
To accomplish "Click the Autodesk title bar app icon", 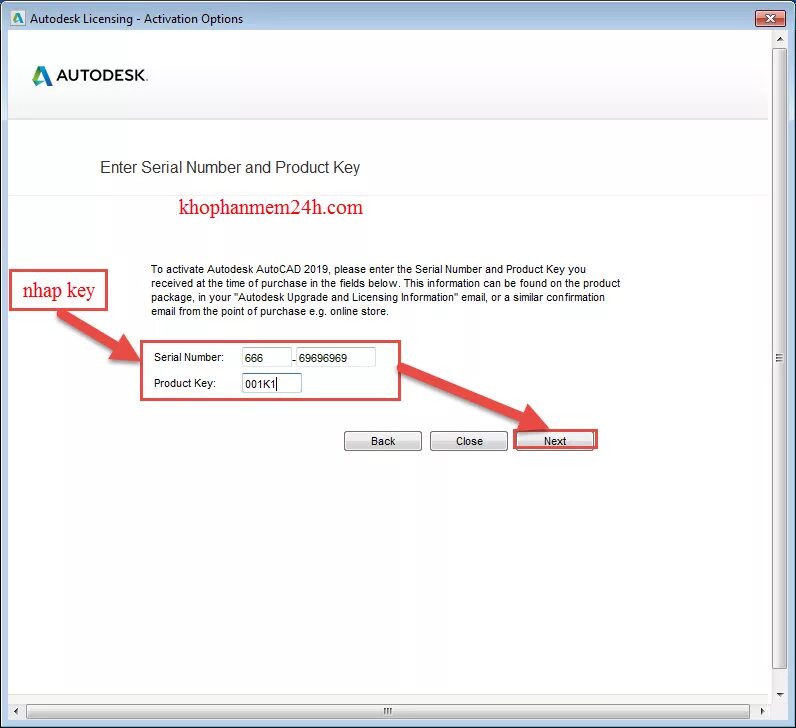I will pyautogui.click(x=18, y=18).
